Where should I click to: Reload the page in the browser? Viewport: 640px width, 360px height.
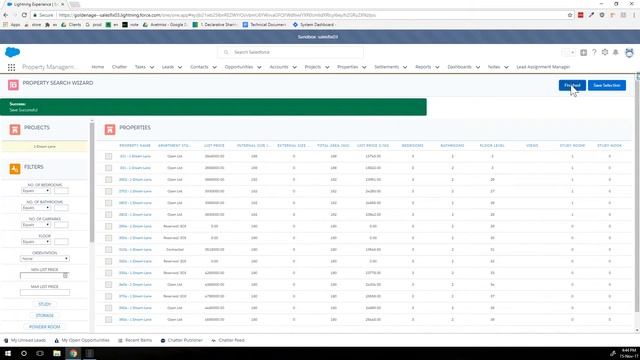[x=24, y=15]
